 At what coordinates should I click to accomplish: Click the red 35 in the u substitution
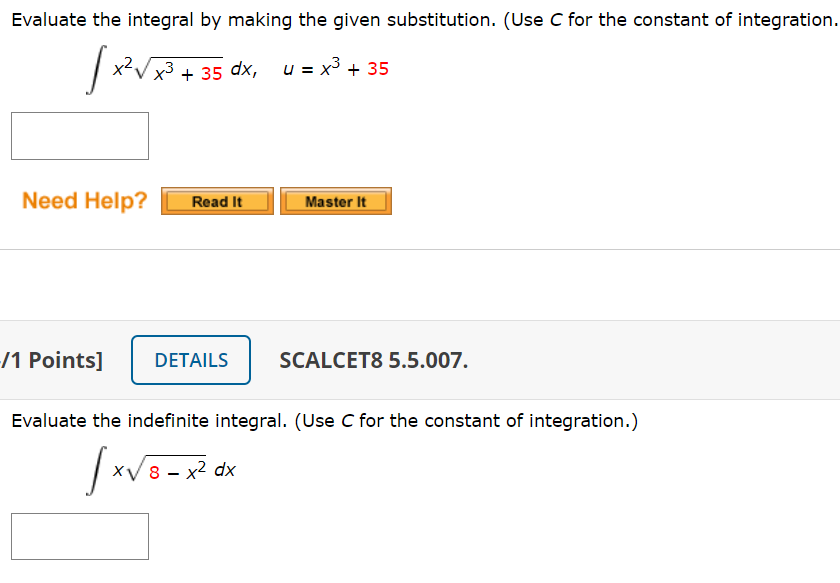point(378,69)
